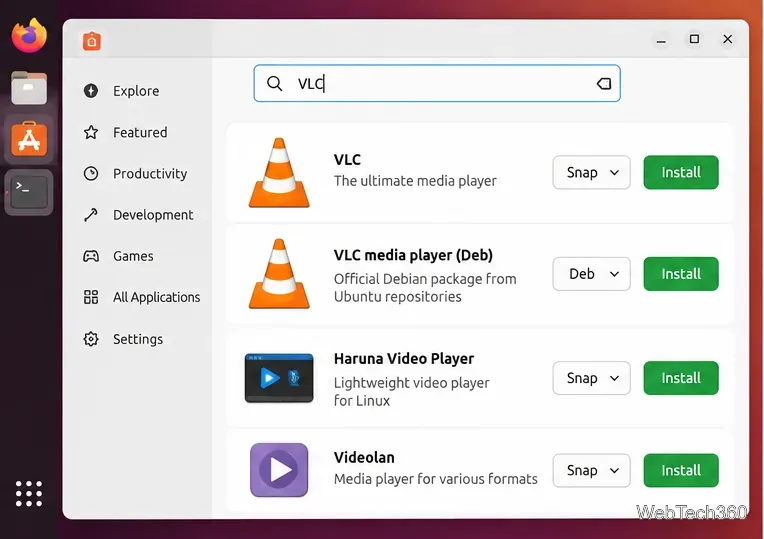
Task: Open the Featured category
Action: point(140,133)
